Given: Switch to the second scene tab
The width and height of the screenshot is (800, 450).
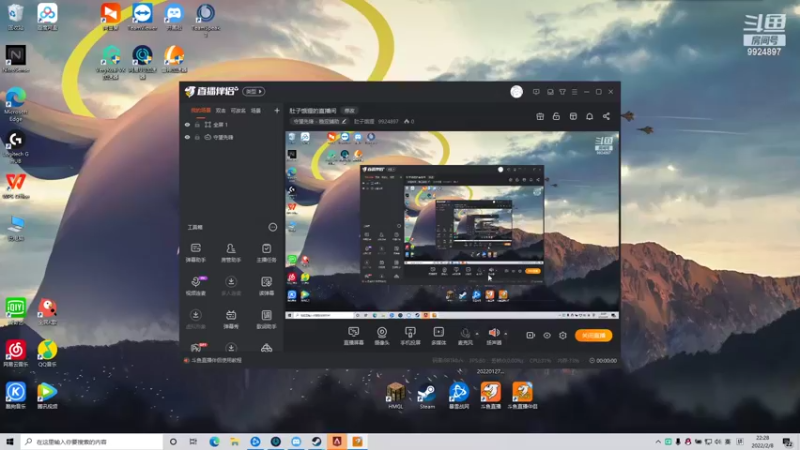Looking at the screenshot, I should pyautogui.click(x=220, y=110).
